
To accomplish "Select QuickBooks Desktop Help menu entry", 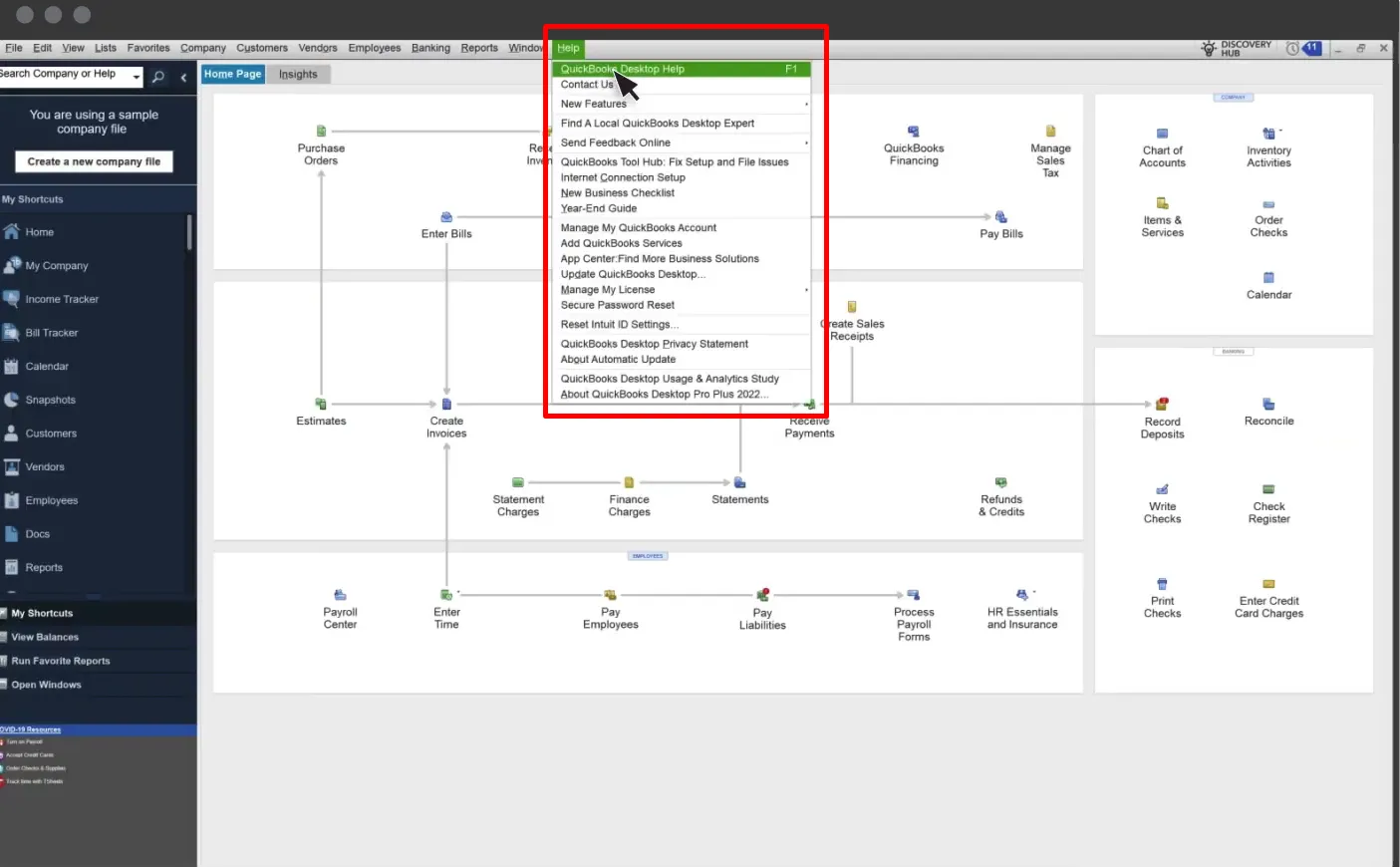I will pyautogui.click(x=682, y=69).
